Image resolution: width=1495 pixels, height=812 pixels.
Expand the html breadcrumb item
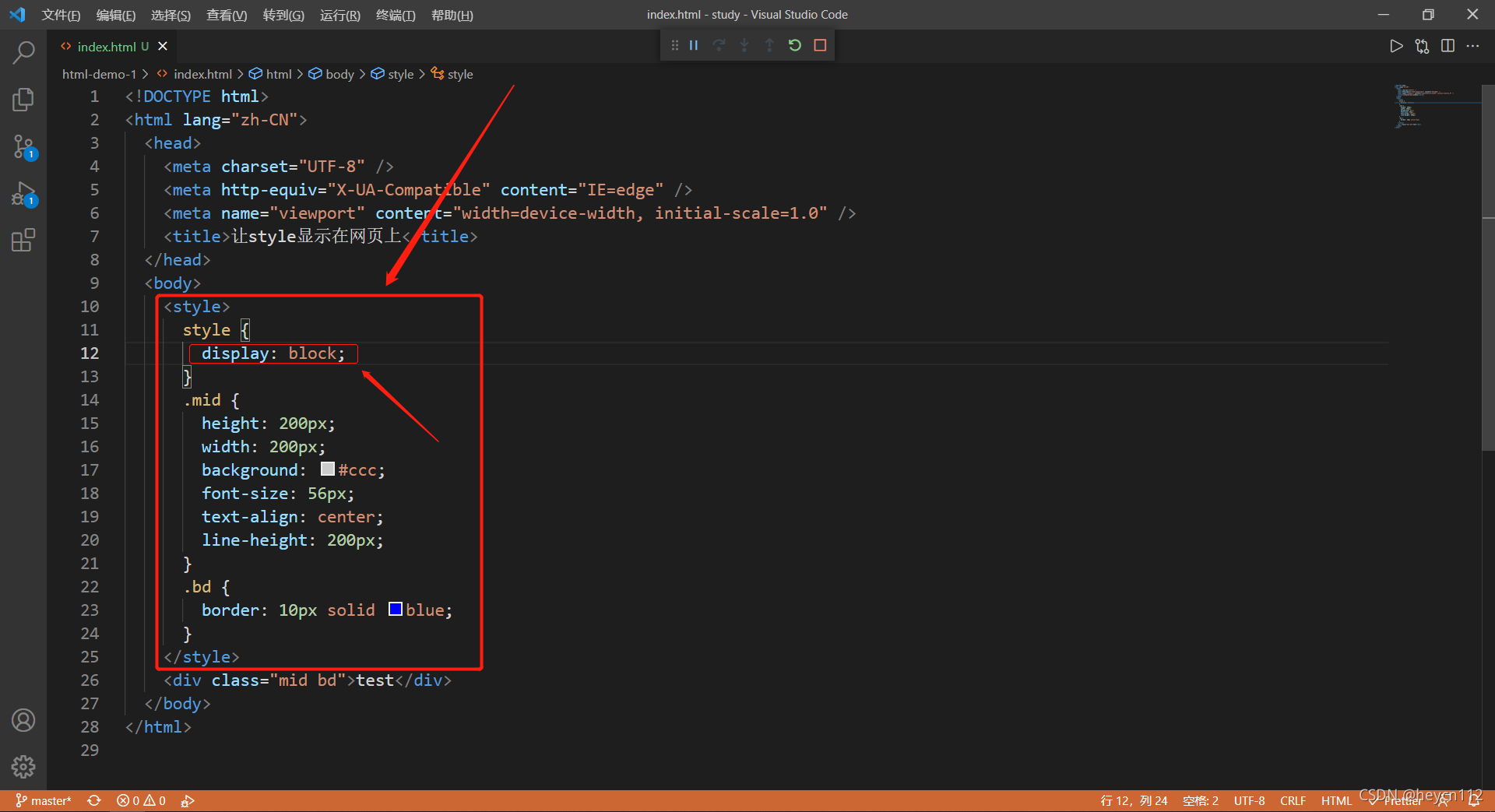[x=270, y=74]
